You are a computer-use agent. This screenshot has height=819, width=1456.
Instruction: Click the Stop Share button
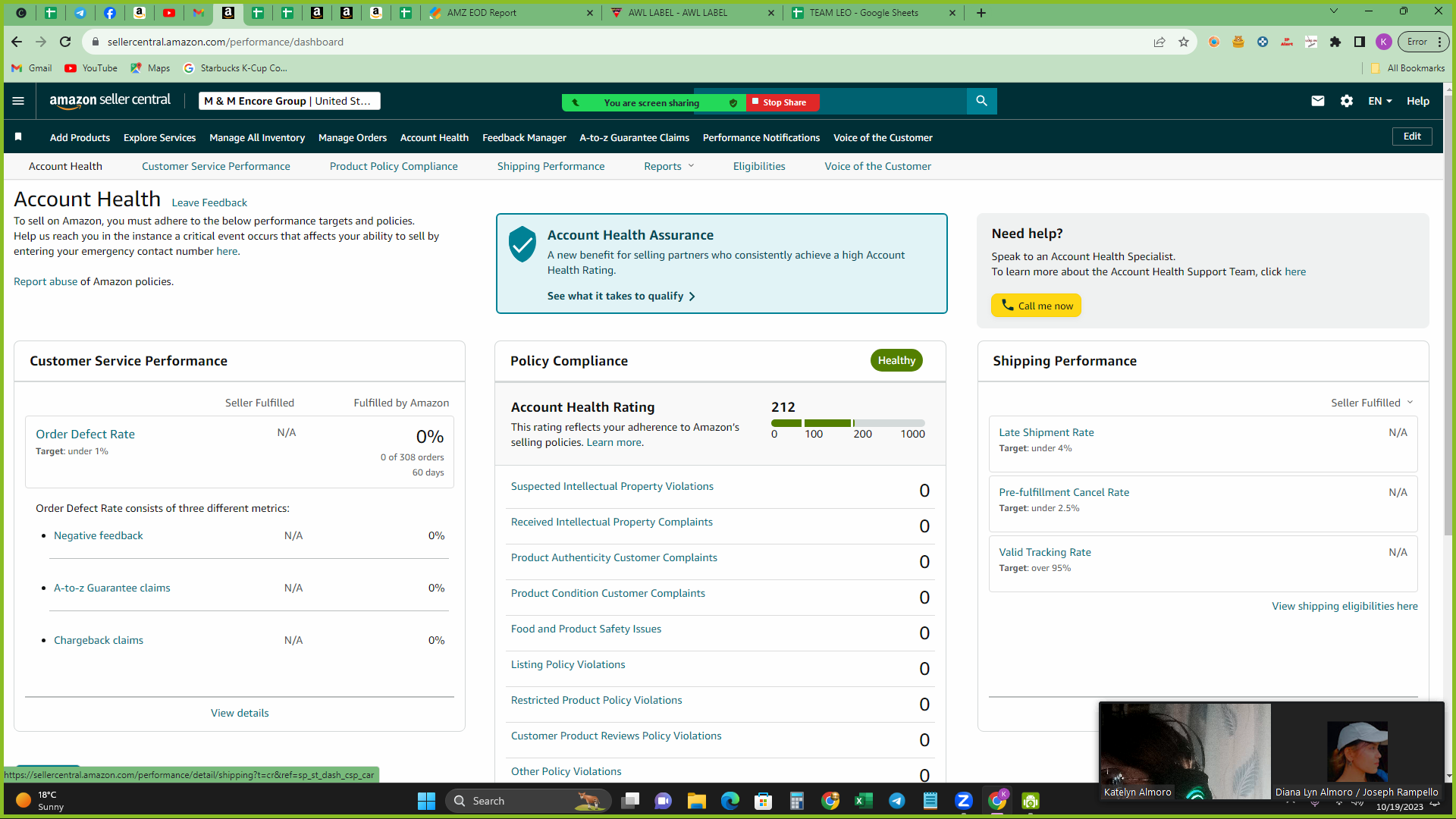coord(783,102)
